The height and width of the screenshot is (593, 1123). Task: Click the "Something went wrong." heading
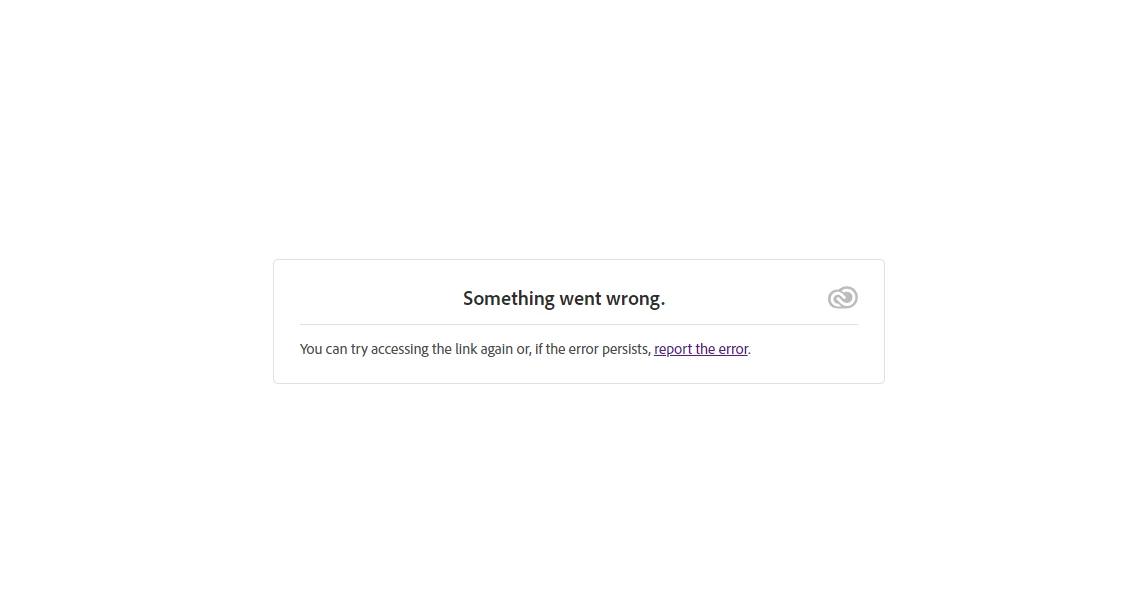[x=564, y=298]
